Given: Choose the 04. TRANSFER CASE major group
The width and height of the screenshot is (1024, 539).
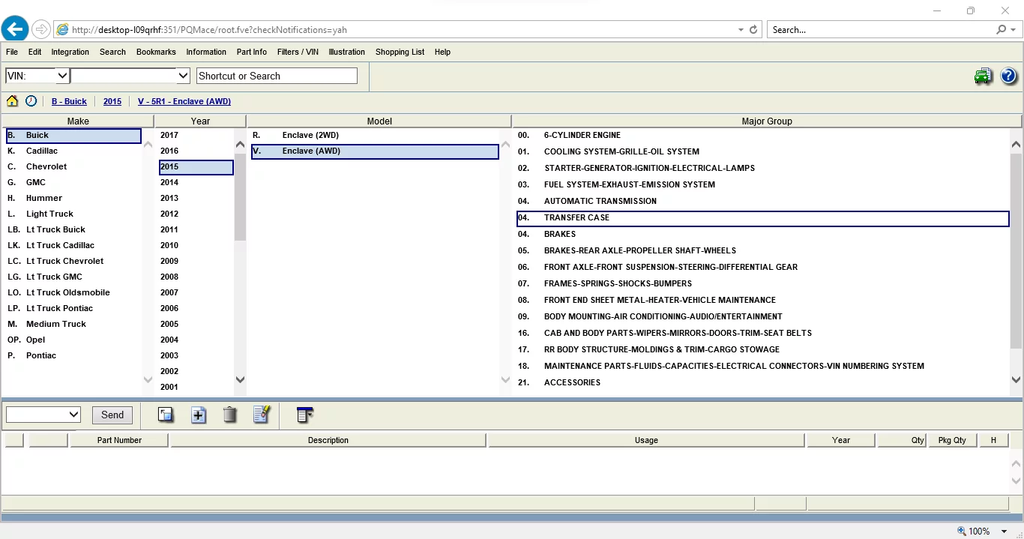Looking at the screenshot, I should coord(576,218).
